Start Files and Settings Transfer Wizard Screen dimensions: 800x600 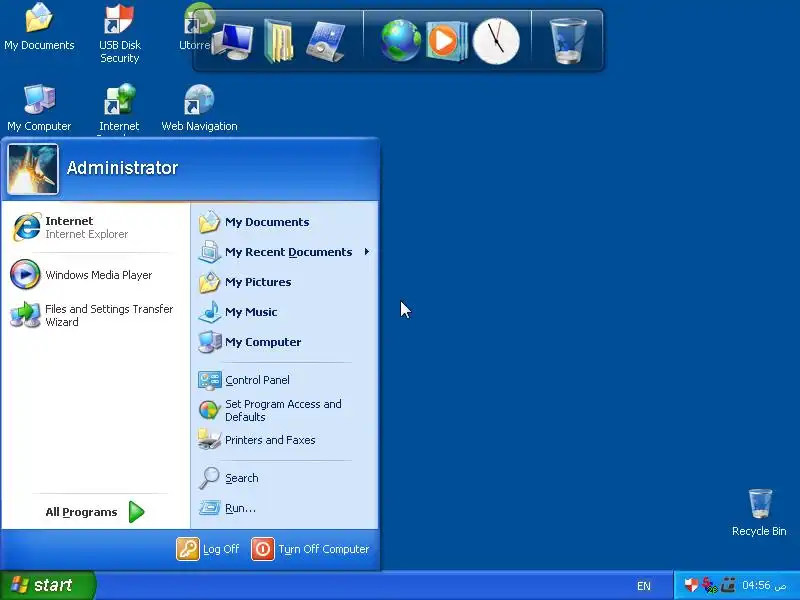(x=95, y=315)
